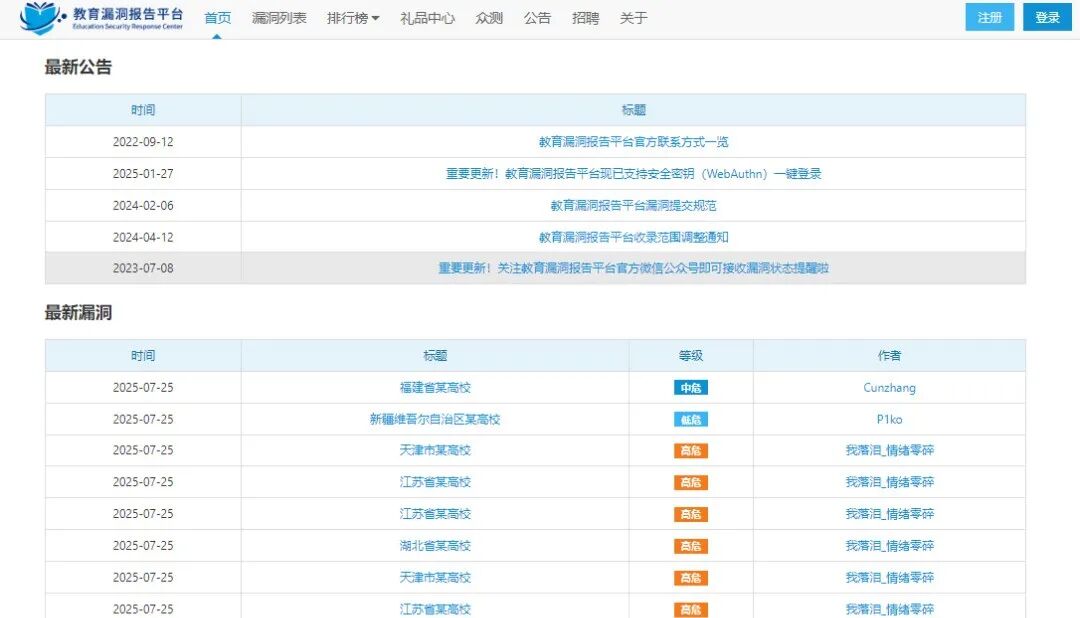Image resolution: width=1080 pixels, height=618 pixels.
Task: Select the 首页 navigation item
Action: coord(217,17)
